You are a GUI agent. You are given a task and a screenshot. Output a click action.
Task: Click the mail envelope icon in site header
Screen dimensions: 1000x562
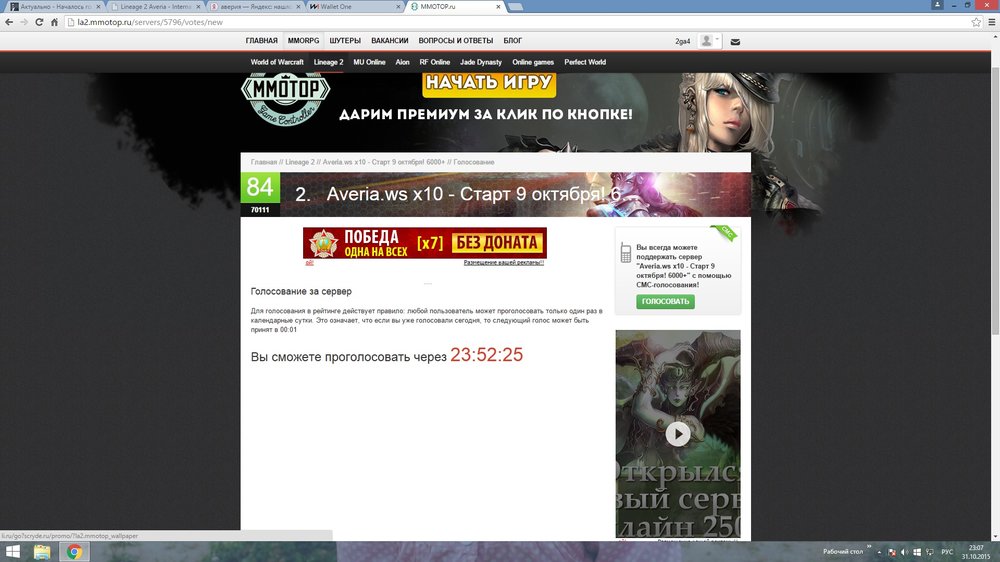pos(735,42)
